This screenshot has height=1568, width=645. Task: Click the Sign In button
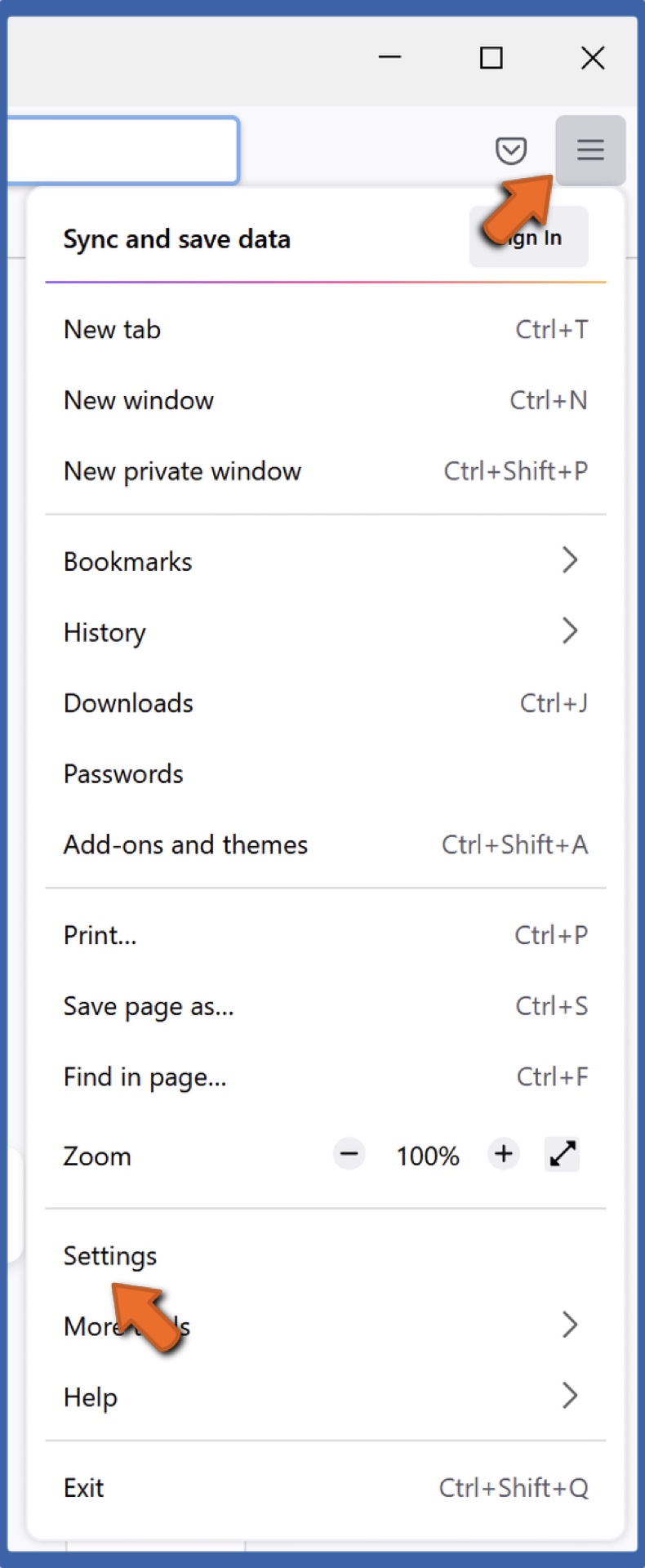528,237
